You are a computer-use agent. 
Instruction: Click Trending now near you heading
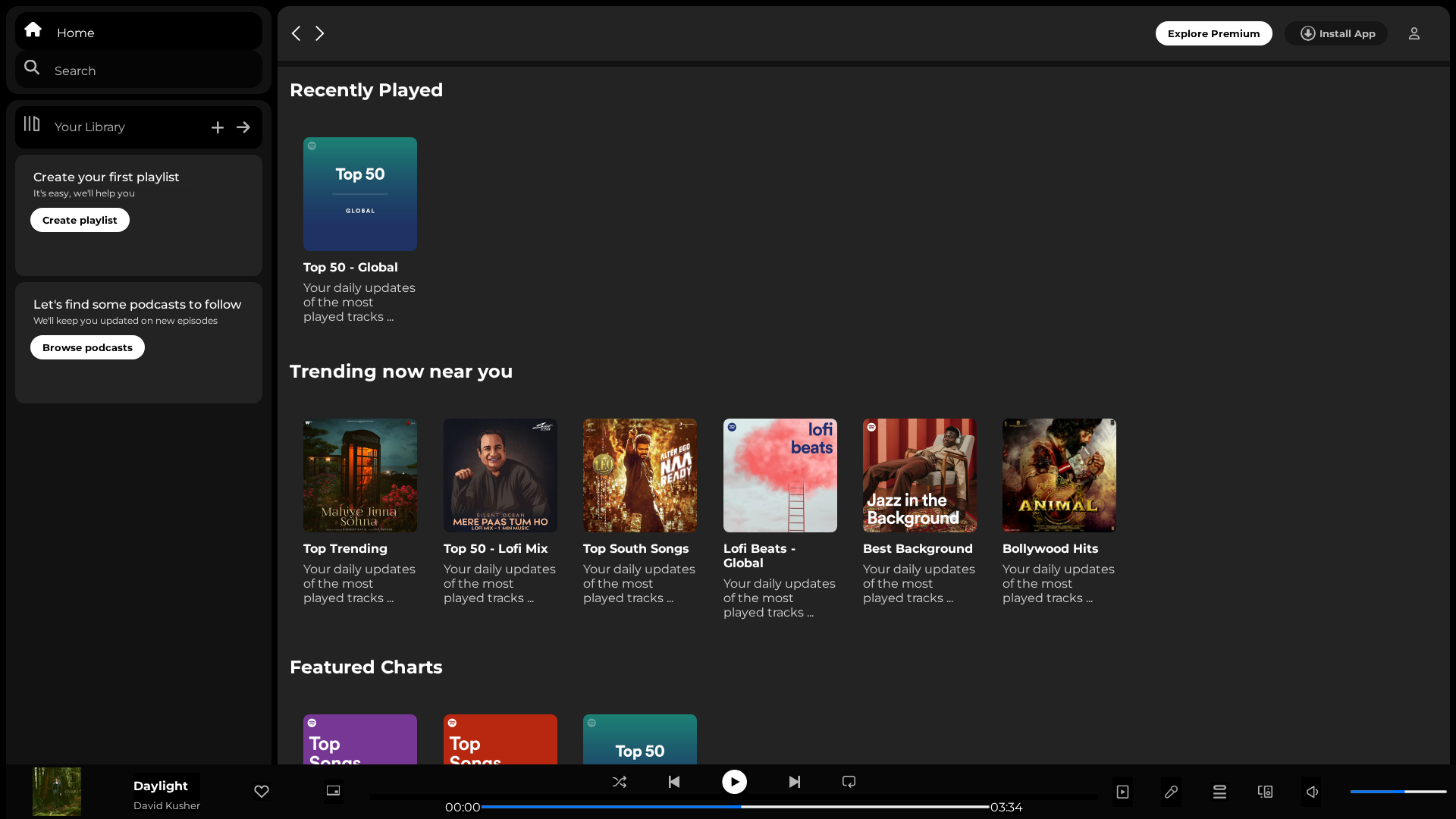tap(401, 371)
